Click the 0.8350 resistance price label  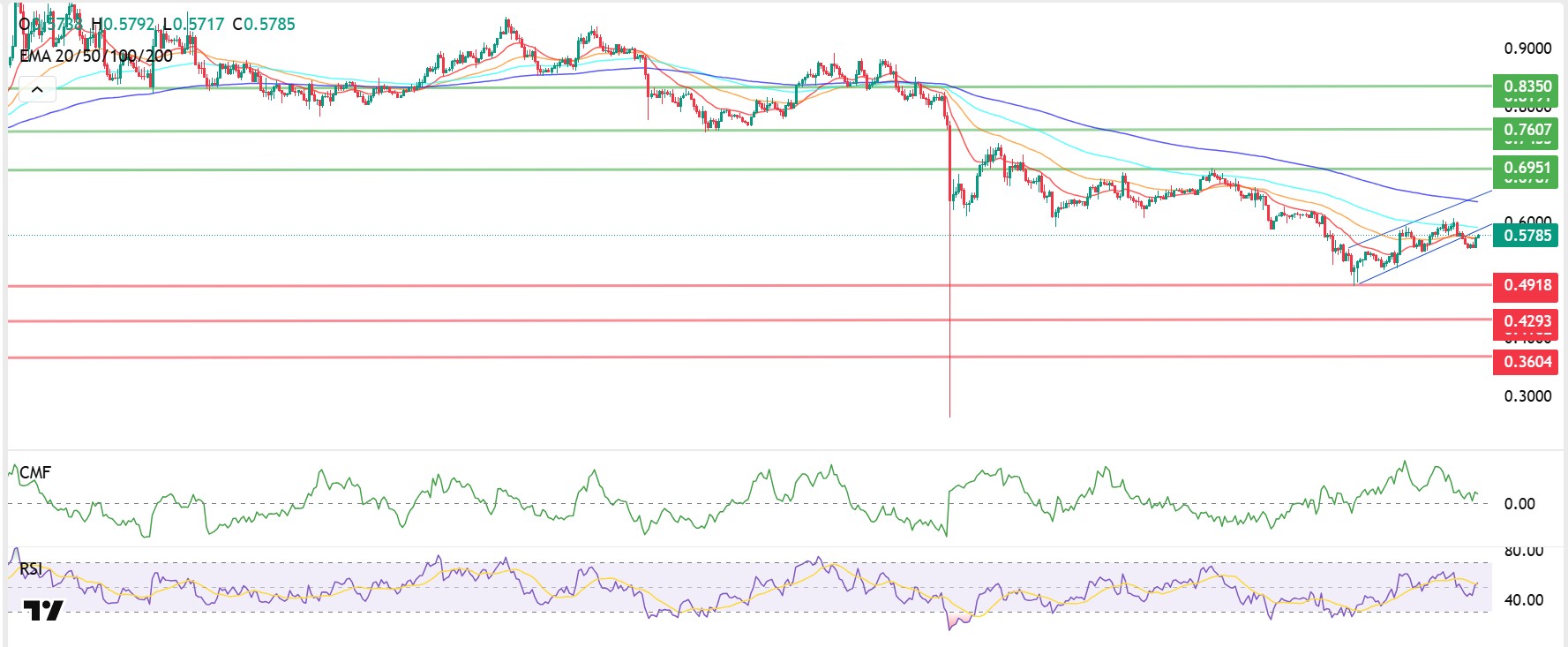[x=1527, y=87]
